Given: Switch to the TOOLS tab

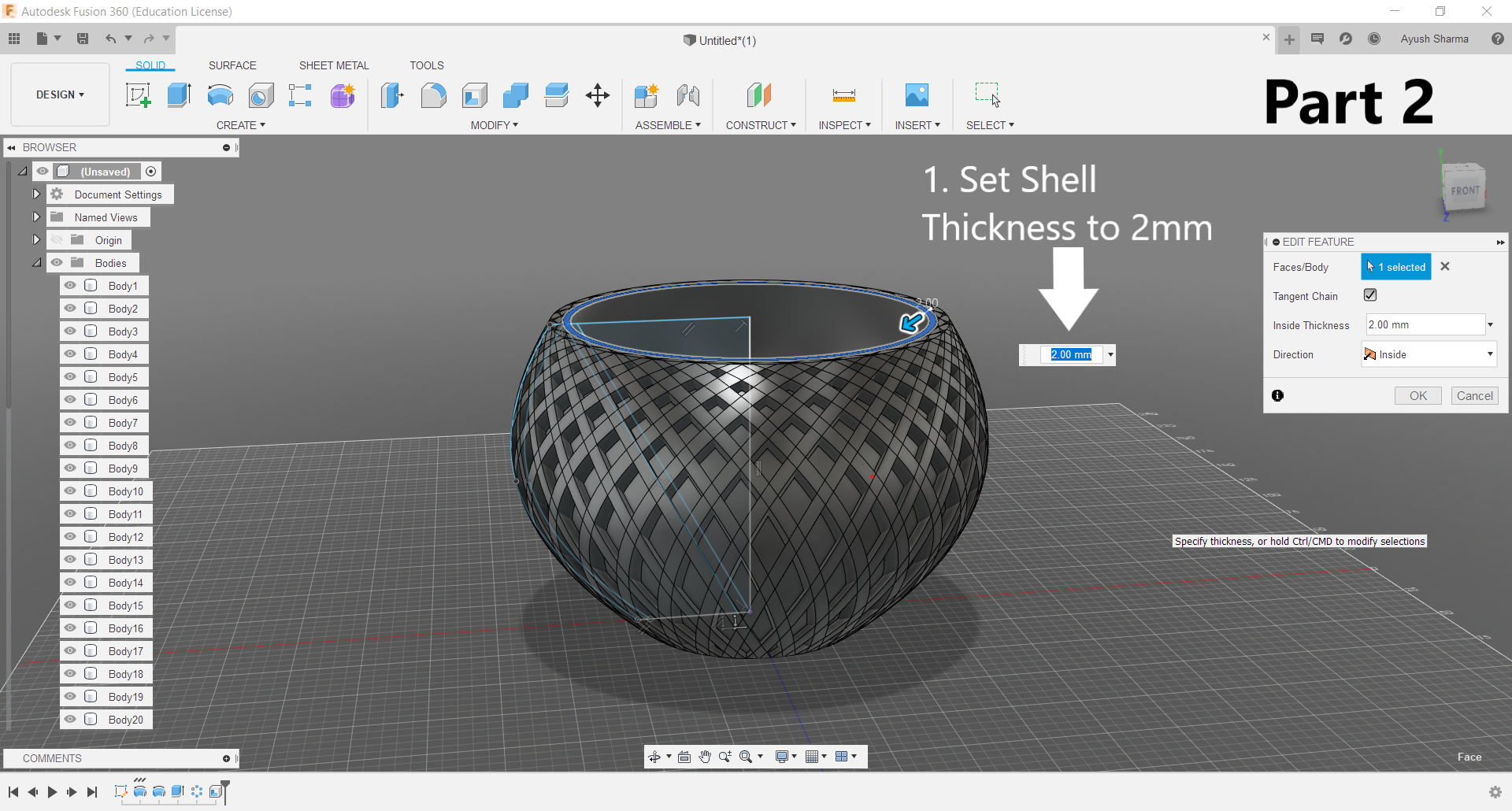Looking at the screenshot, I should [427, 65].
